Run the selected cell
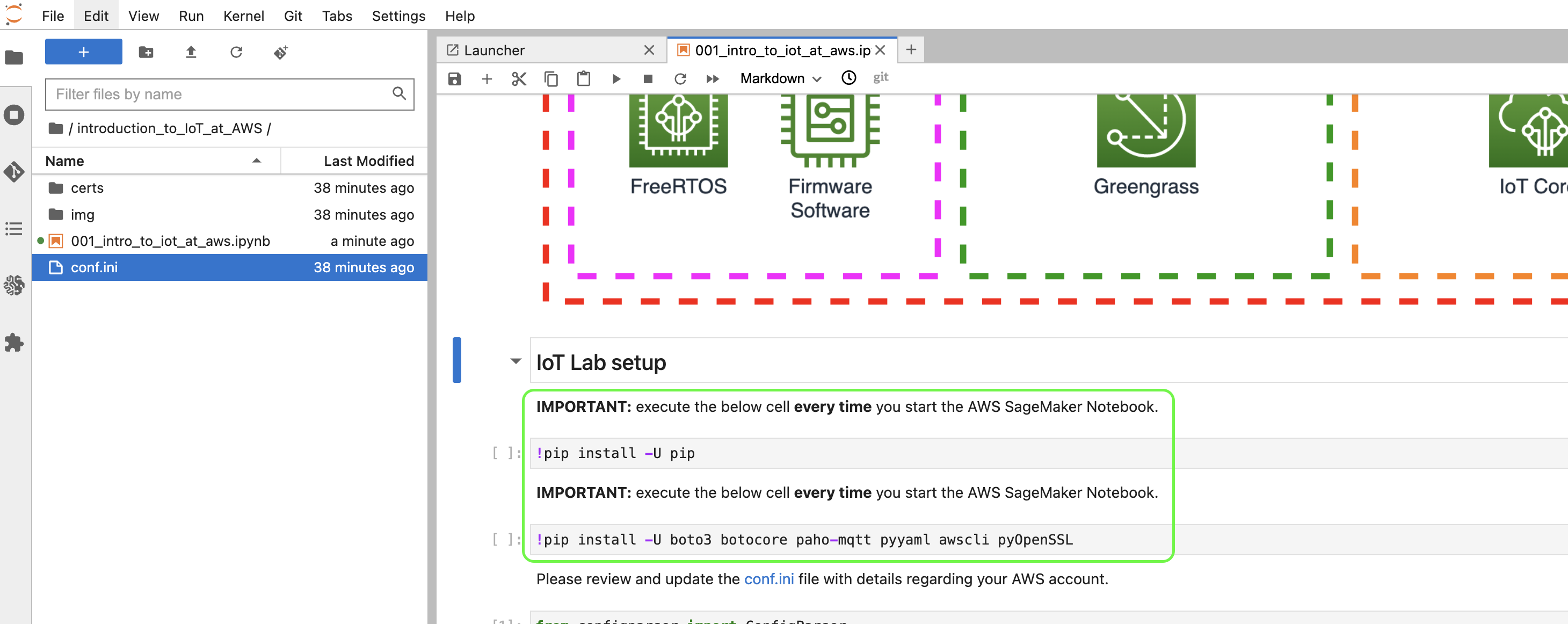The width and height of the screenshot is (1568, 624). pyautogui.click(x=616, y=78)
